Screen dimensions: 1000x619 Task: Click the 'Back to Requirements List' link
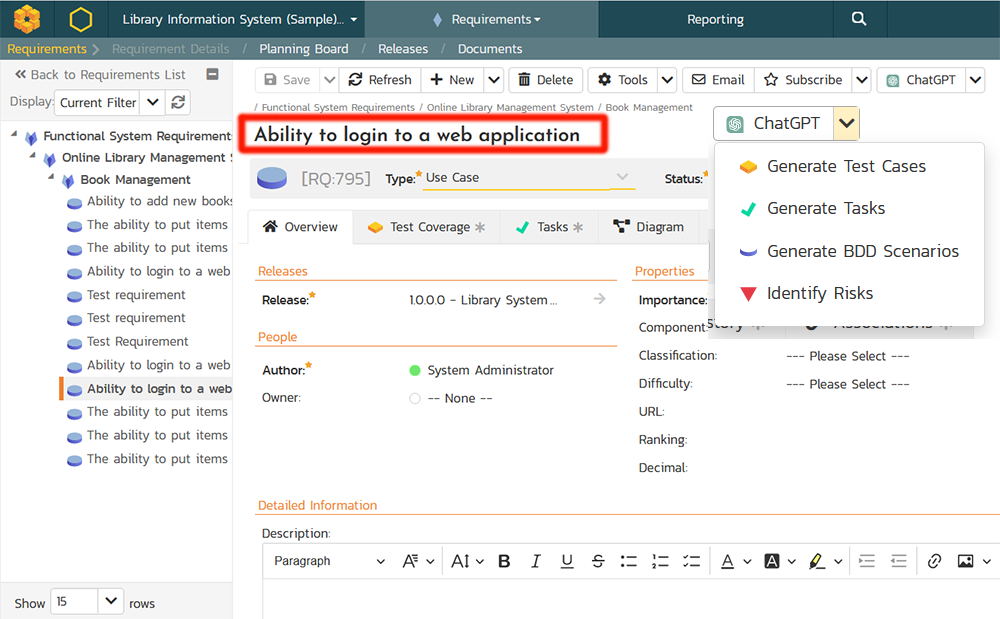tap(100, 74)
